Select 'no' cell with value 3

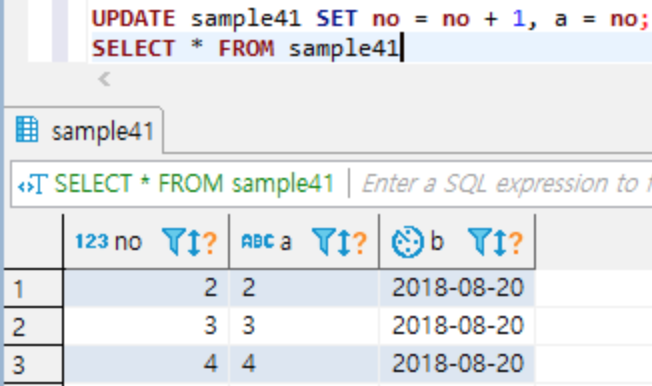146,326
